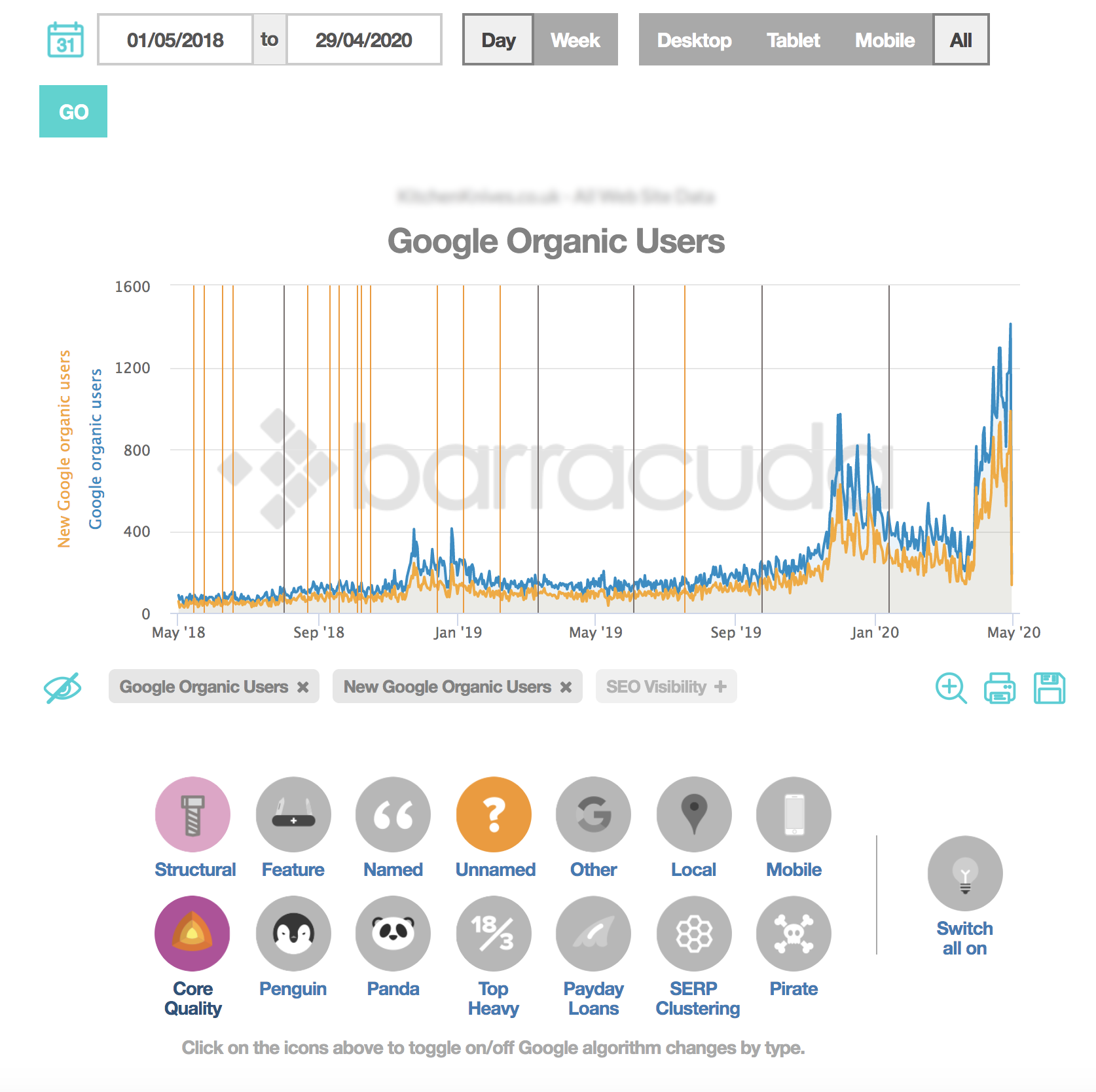Screen dimensions: 1096x1092
Task: Toggle Panda algorithm changes on chart
Action: pos(392,934)
